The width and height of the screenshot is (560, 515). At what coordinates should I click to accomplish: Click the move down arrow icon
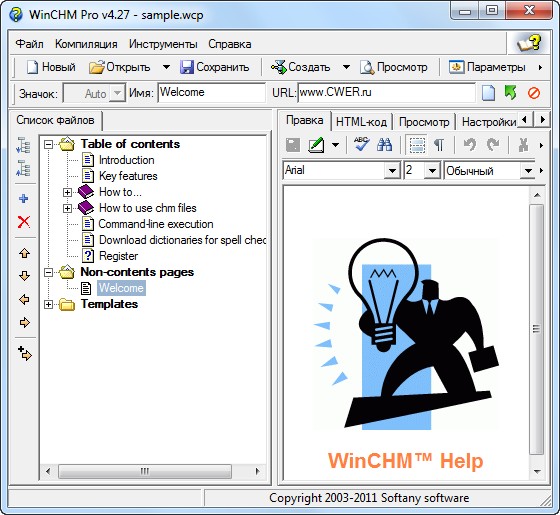click(x=24, y=276)
